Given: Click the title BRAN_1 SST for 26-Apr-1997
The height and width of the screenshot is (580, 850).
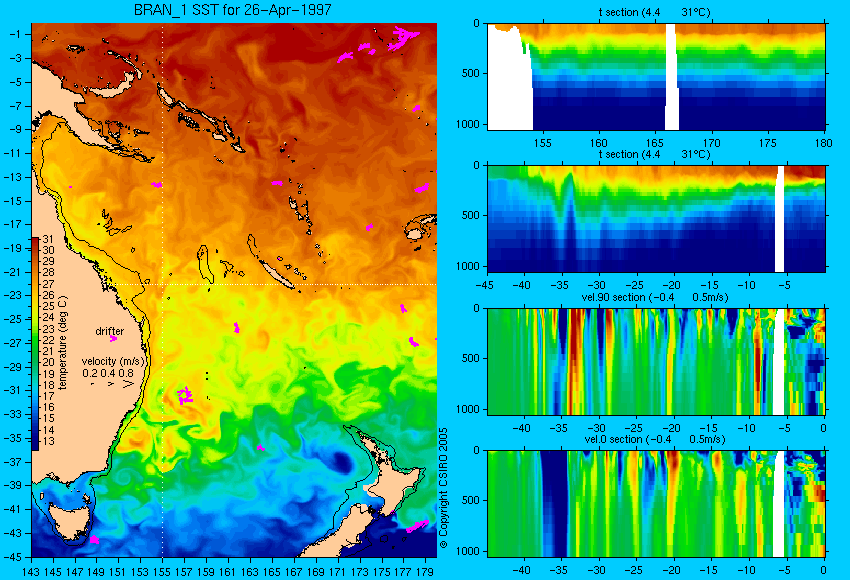Looking at the screenshot, I should (x=233, y=10).
